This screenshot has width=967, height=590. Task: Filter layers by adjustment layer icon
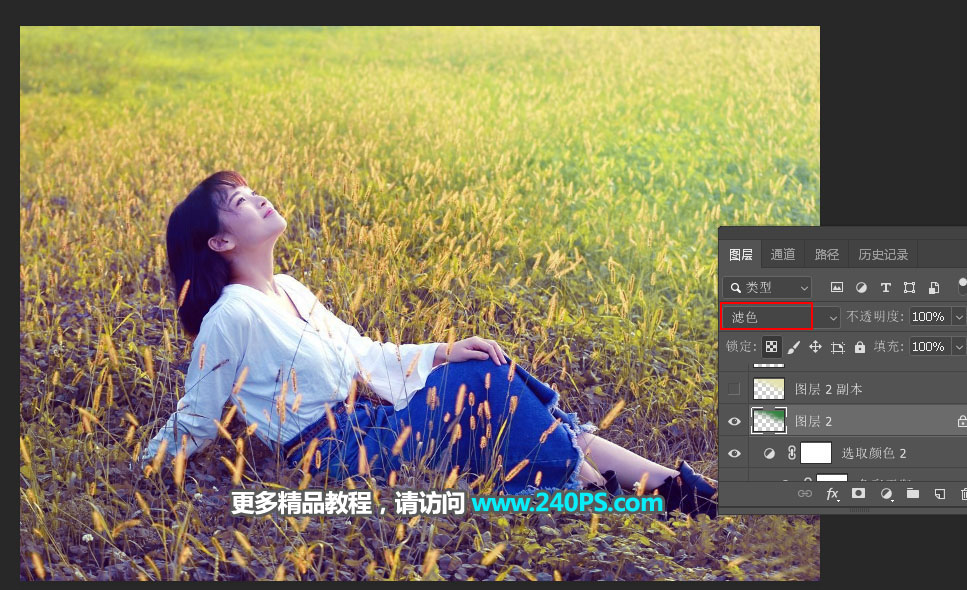(862, 287)
